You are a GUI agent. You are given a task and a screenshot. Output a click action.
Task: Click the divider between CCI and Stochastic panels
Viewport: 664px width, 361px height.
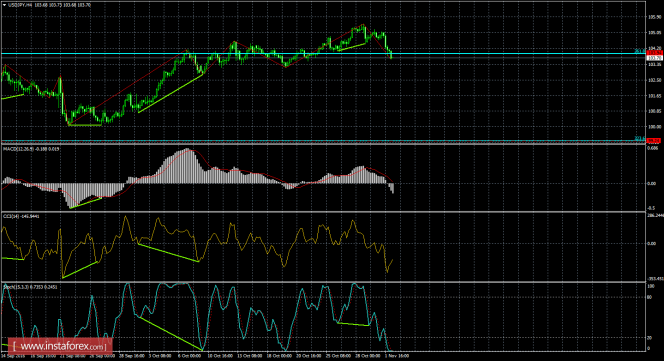click(323, 281)
